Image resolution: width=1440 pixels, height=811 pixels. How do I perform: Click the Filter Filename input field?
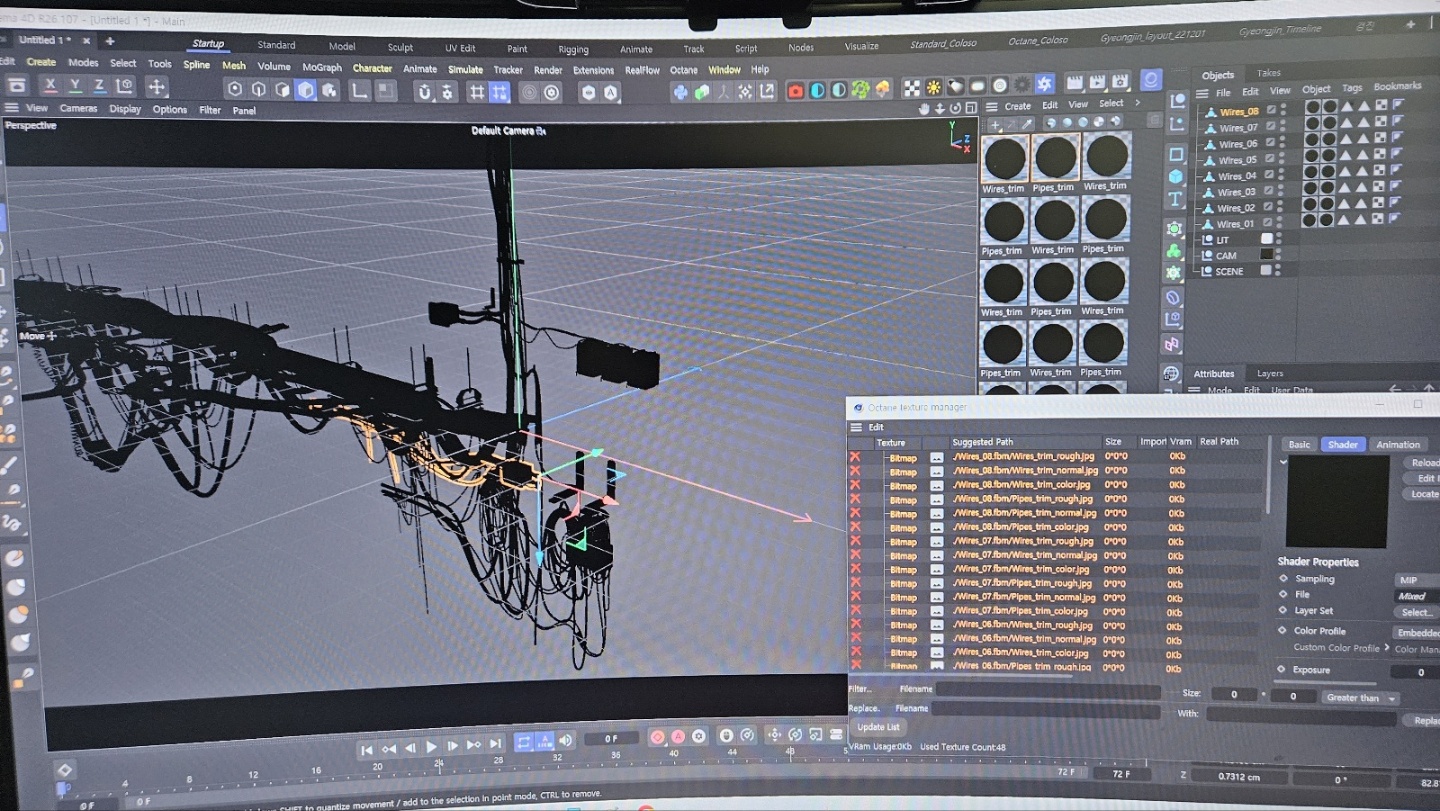coord(1048,691)
